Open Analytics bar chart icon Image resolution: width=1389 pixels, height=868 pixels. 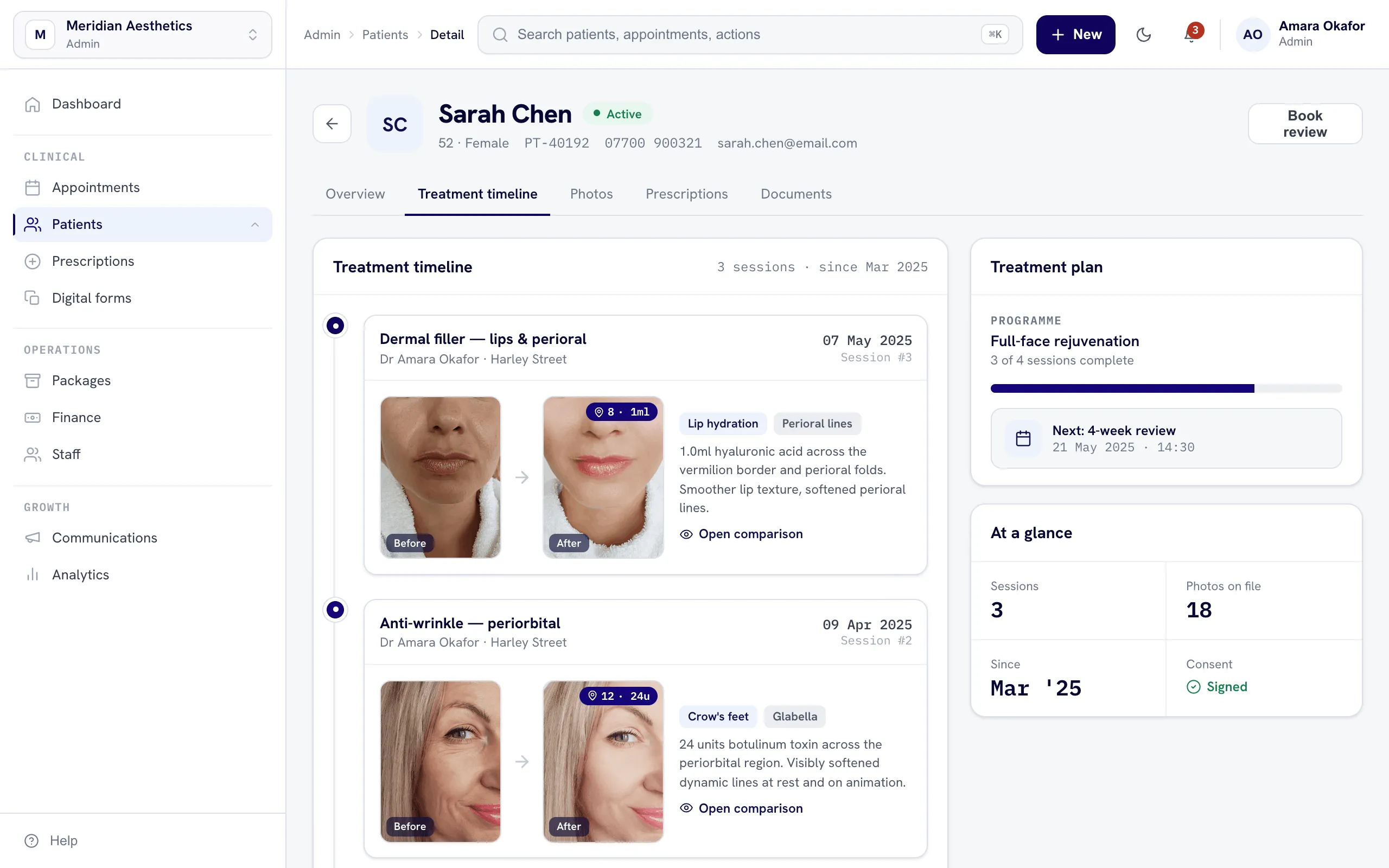pyautogui.click(x=33, y=575)
